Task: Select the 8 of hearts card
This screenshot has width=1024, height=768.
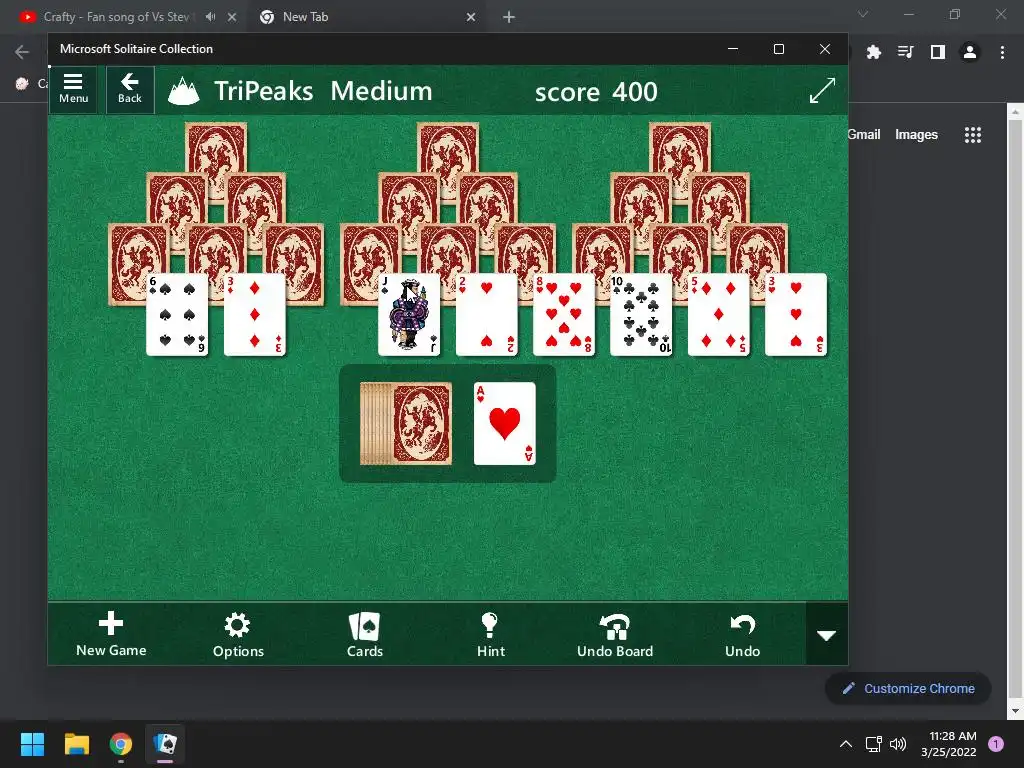Action: pyautogui.click(x=564, y=314)
